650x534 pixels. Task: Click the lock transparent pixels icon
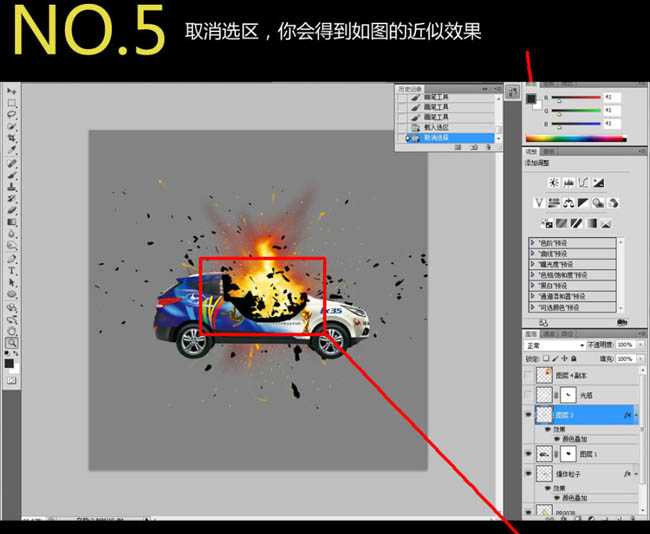click(547, 358)
